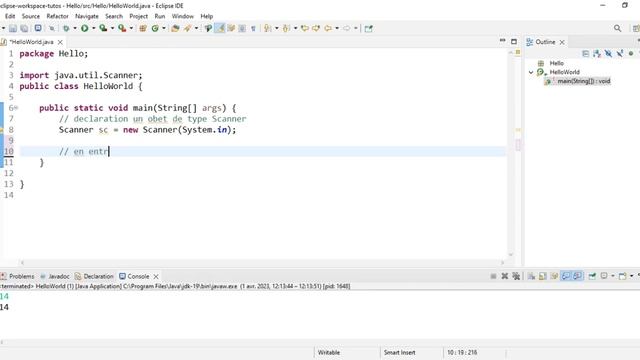Screen dimensions: 640x360
Task: Collapse the HelloWorld node in Outline
Action: tap(531, 72)
